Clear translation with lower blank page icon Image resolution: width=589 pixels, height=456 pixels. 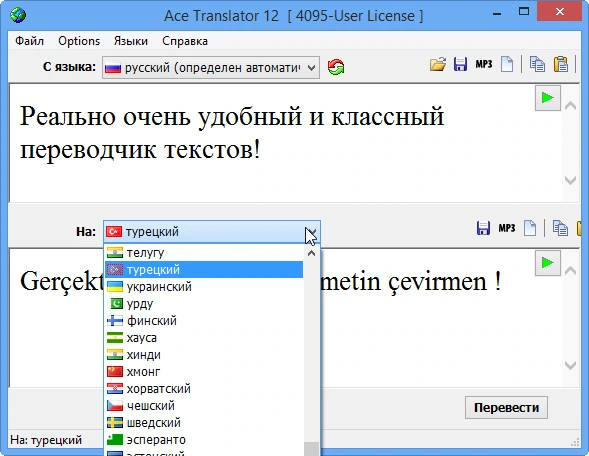point(530,228)
